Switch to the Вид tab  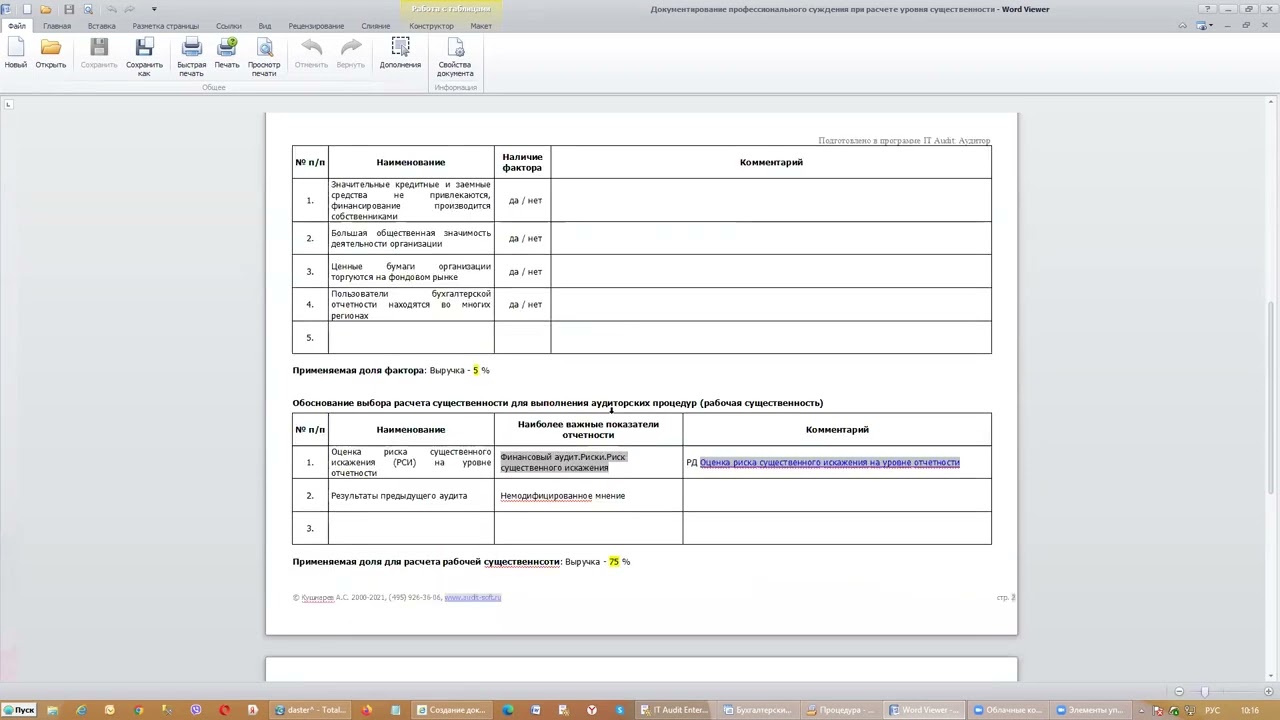click(265, 26)
